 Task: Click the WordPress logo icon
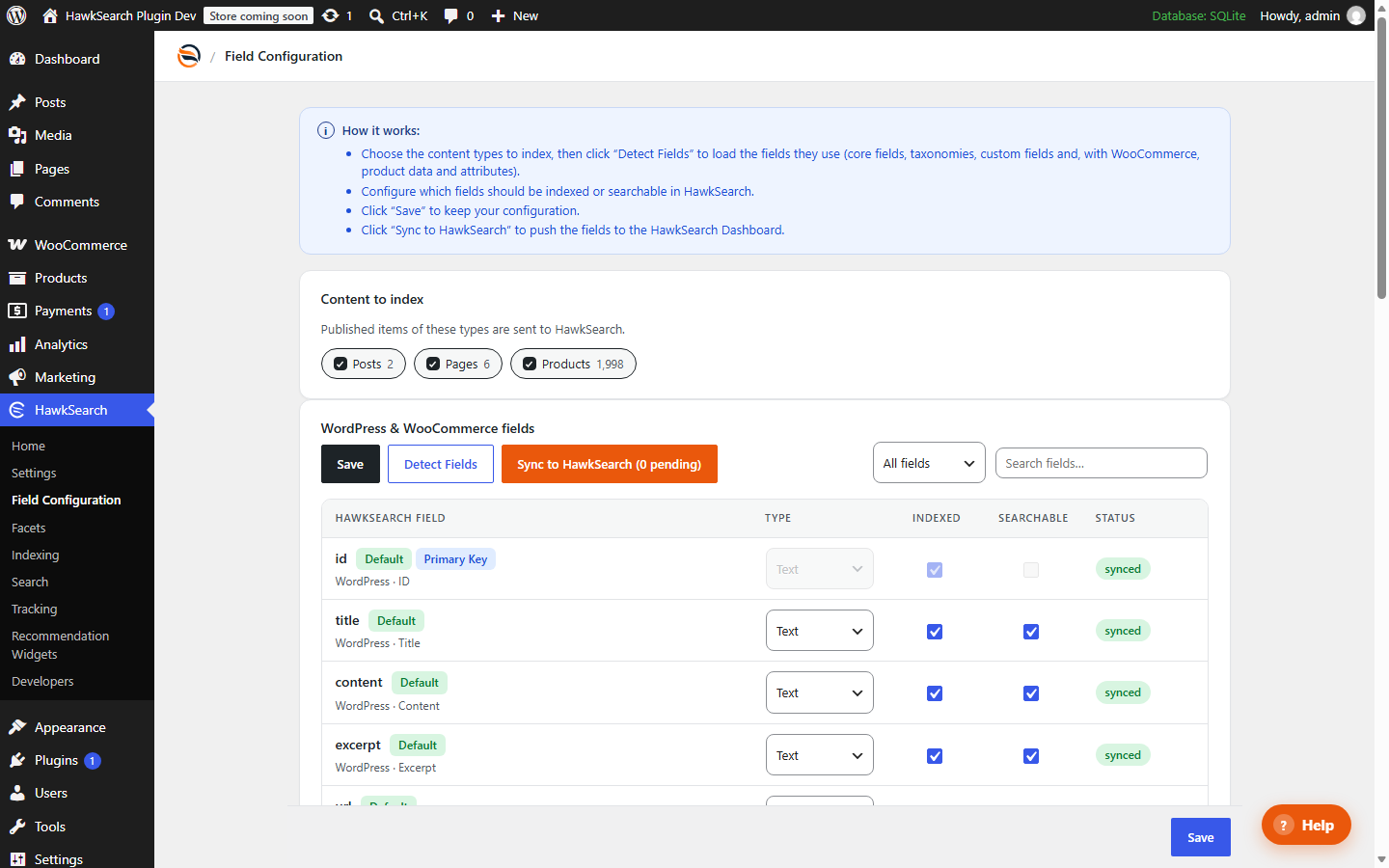point(16,15)
